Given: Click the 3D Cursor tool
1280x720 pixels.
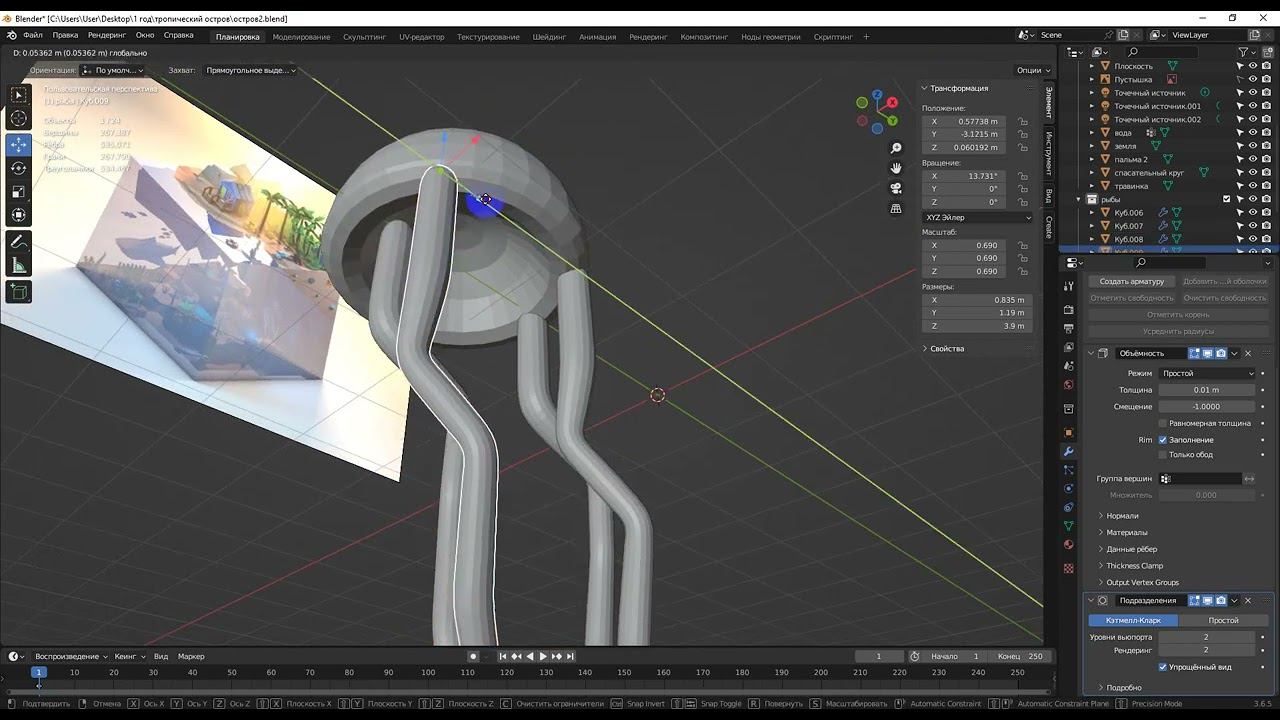Looking at the screenshot, I should tap(19, 119).
